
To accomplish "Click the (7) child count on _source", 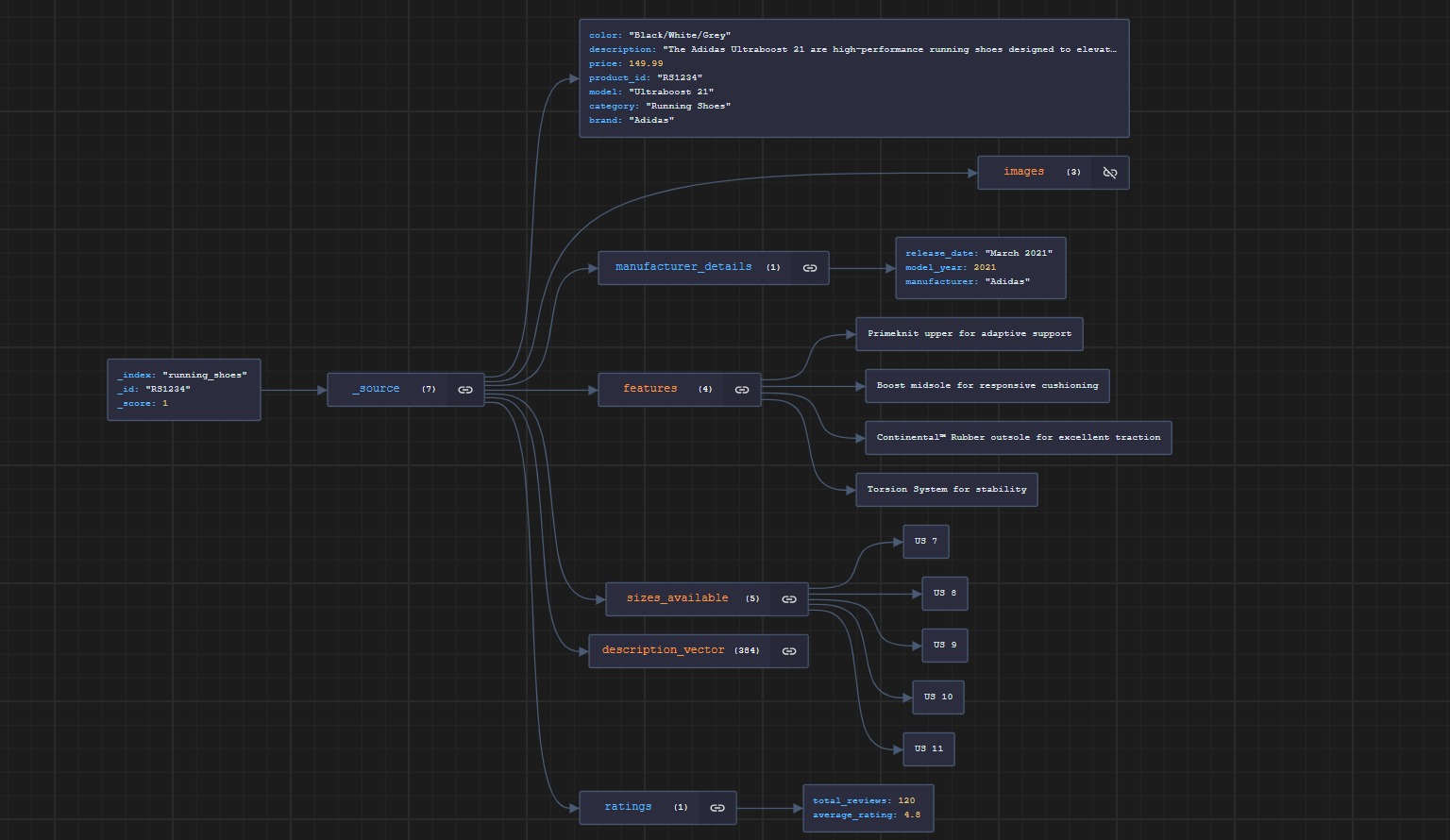I will (x=429, y=389).
